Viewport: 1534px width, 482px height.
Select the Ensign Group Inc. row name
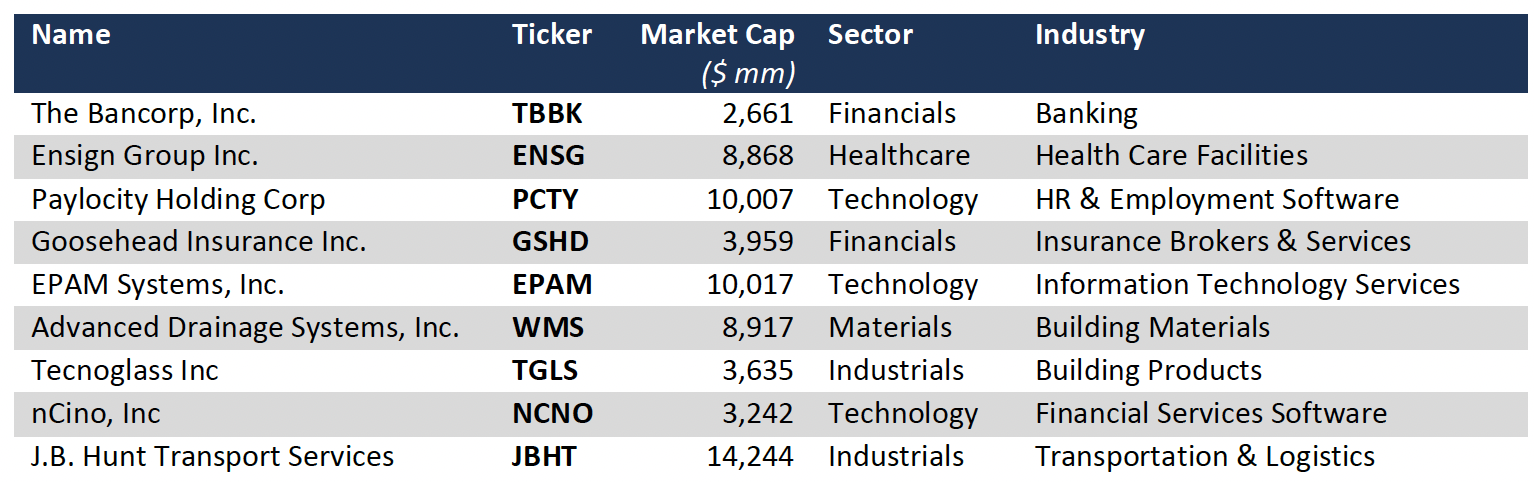pyautogui.click(x=145, y=157)
